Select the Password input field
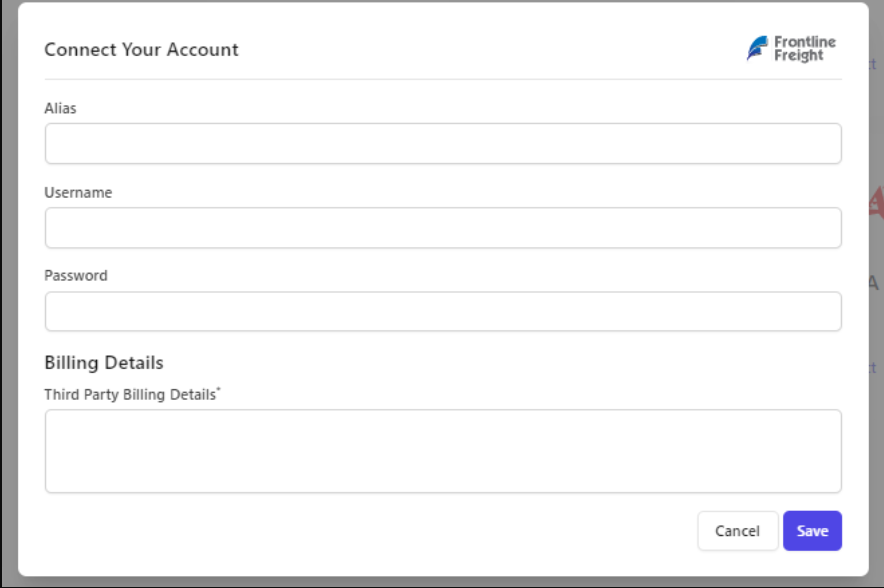 click(443, 311)
